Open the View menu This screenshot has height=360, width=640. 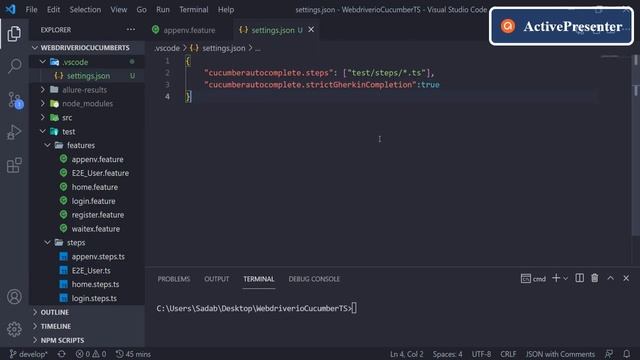(118, 9)
